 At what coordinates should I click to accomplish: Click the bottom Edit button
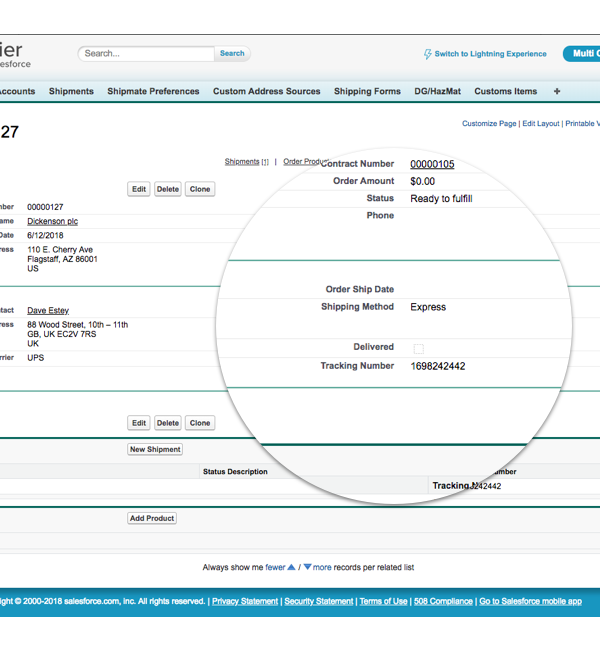pos(139,423)
